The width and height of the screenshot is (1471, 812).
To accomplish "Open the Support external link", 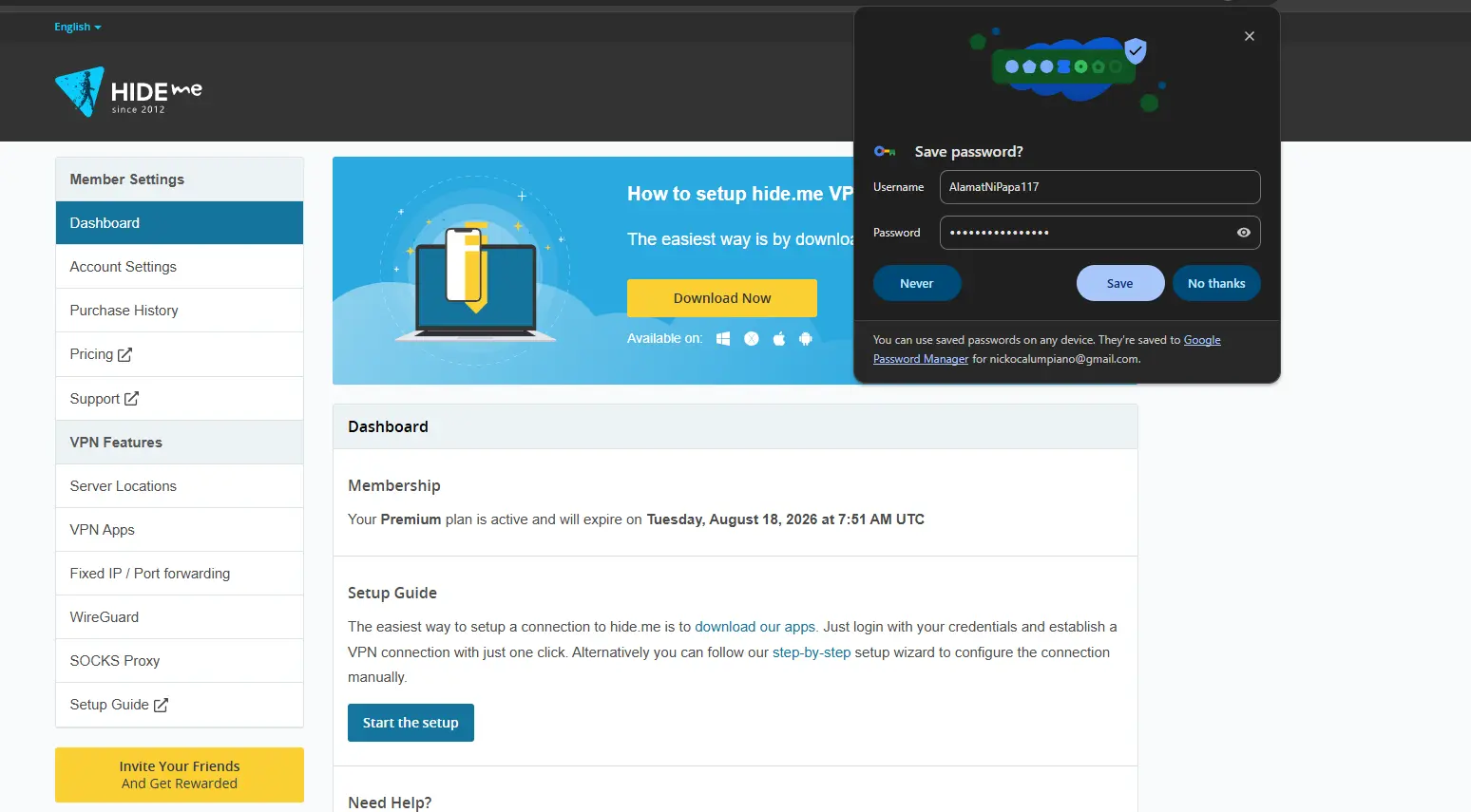I will [x=180, y=399].
